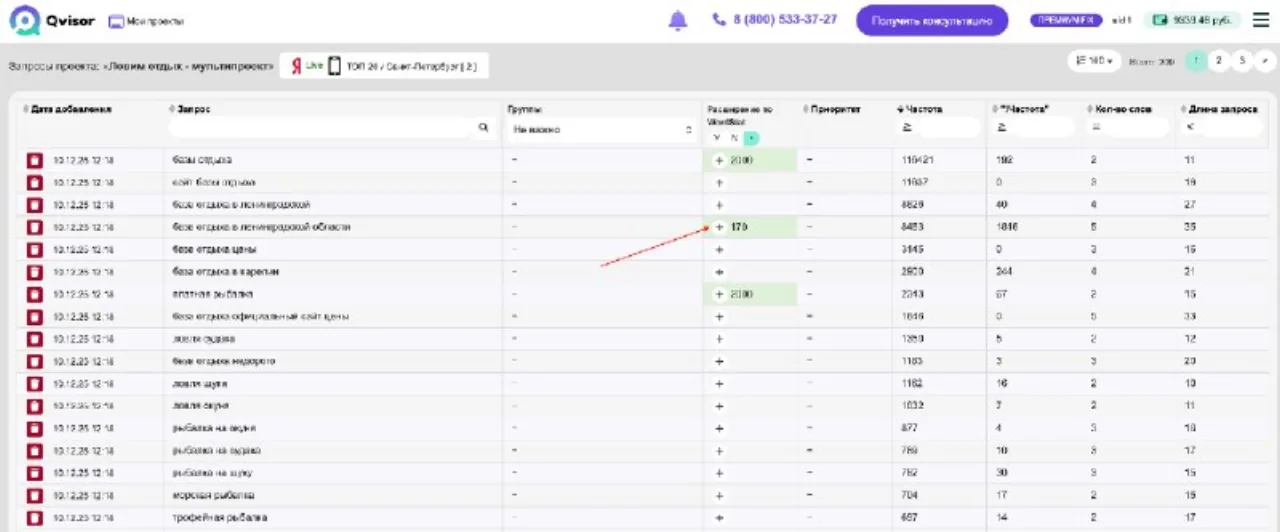Delete the query 'сайт базы отдыха'
This screenshot has width=1280, height=532.
coord(35,182)
